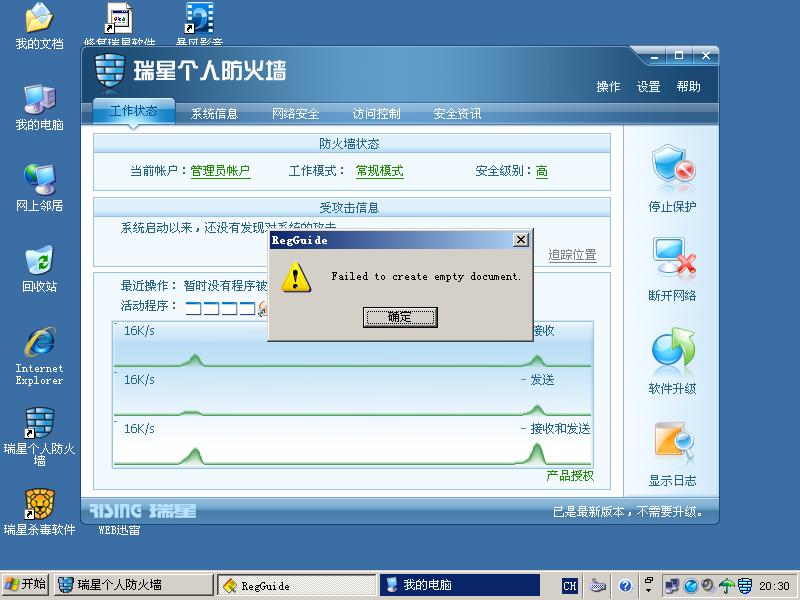
Task: Select the 网上邻居 desktop icon
Action: (x=39, y=180)
